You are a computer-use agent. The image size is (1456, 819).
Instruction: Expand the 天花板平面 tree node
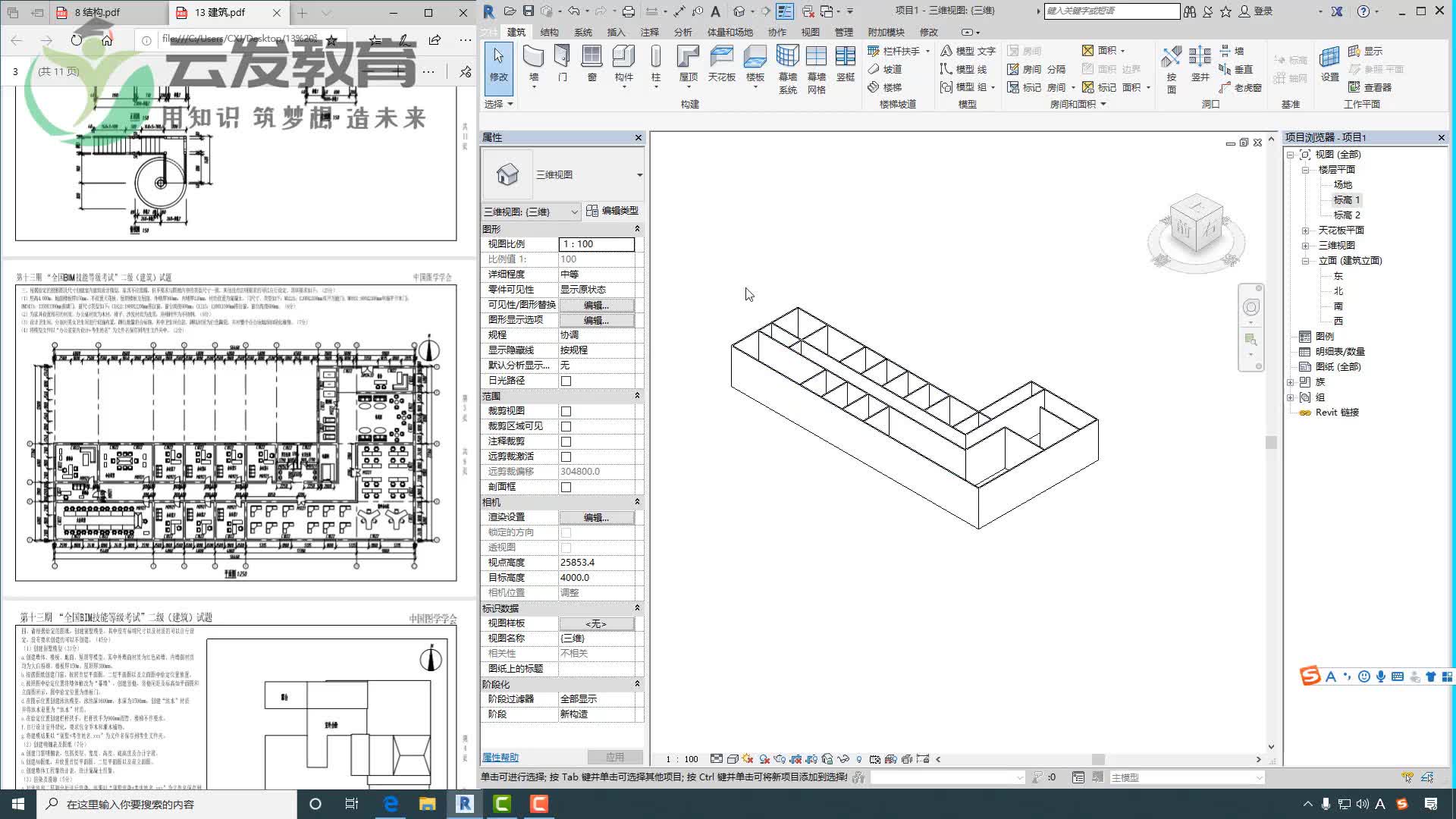tap(1305, 231)
